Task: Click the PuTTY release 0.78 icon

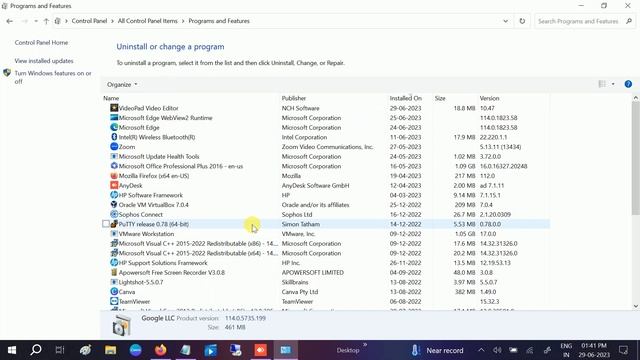Action: [x=114, y=224]
